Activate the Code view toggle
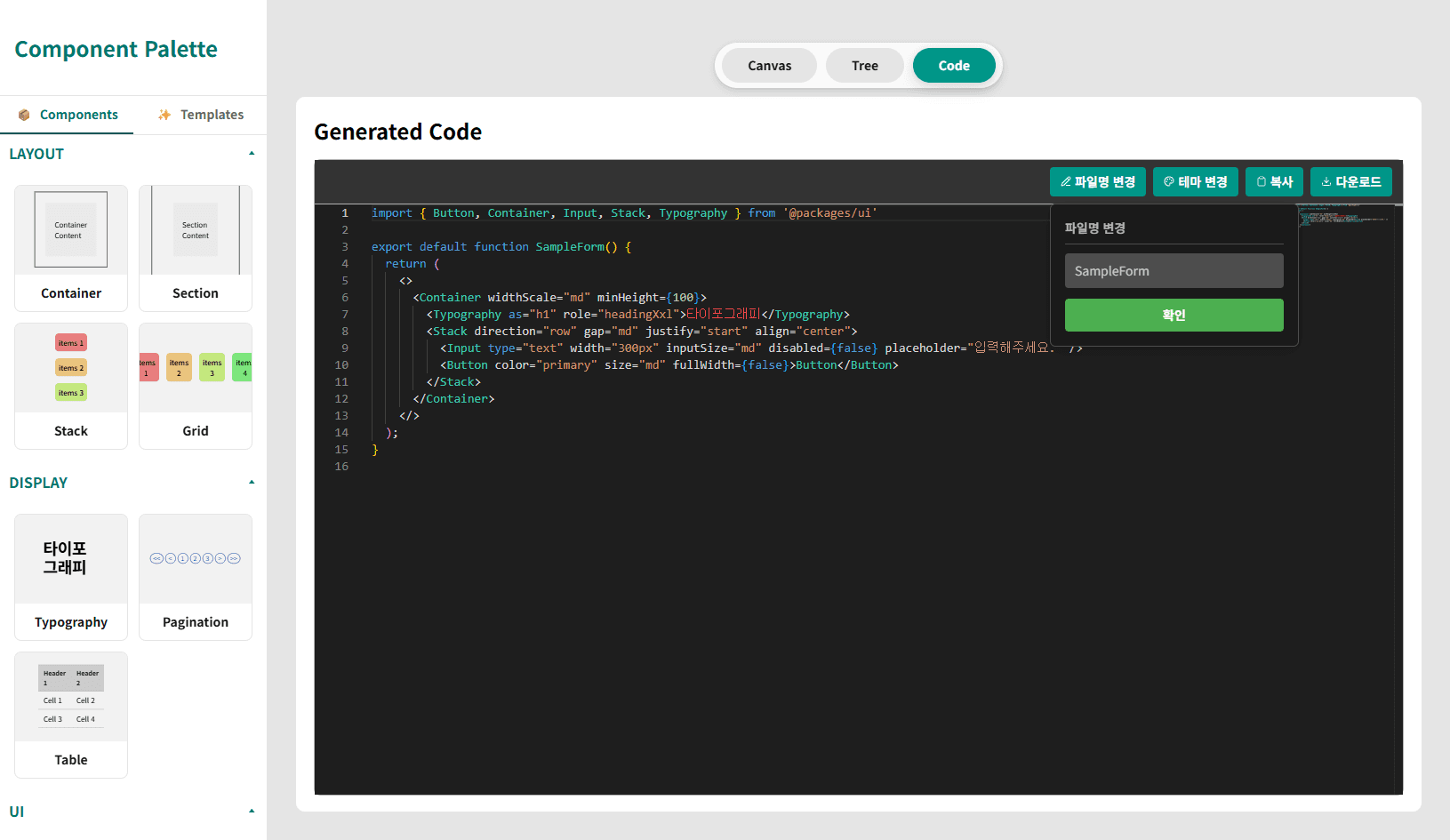Image resolution: width=1450 pixels, height=840 pixels. pos(954,65)
